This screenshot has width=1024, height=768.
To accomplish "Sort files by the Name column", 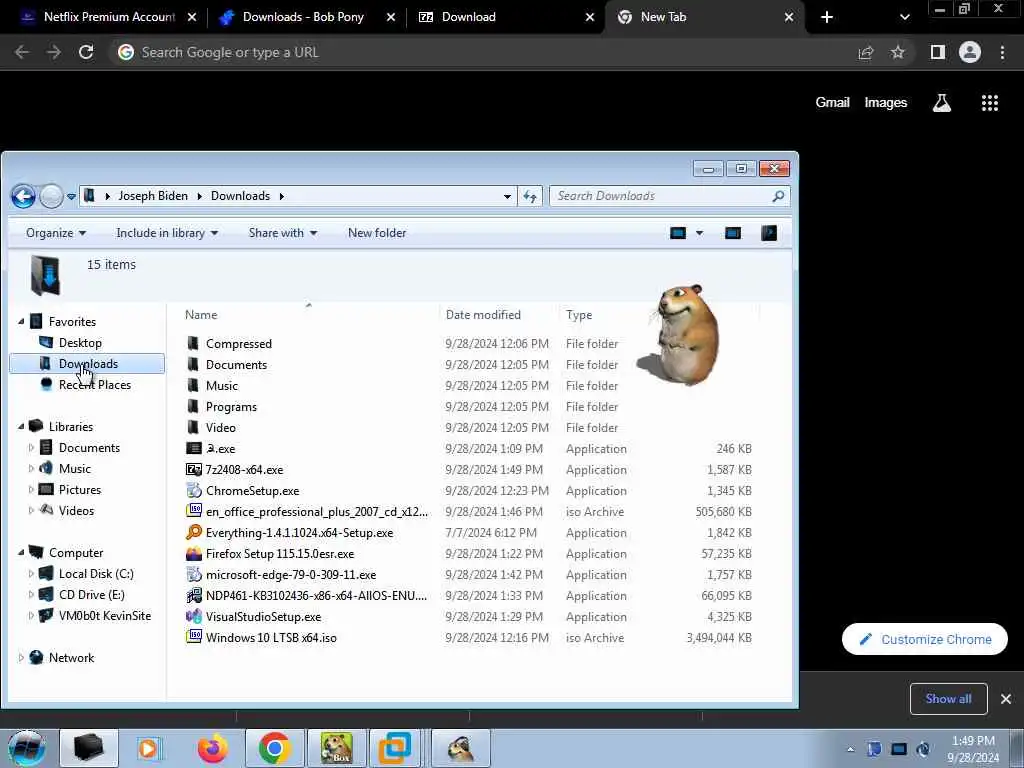I will click(x=201, y=315).
